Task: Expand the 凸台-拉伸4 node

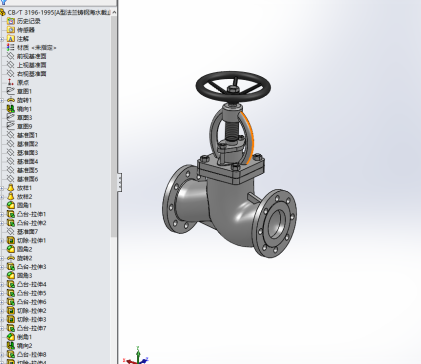Action: (x=2, y=285)
